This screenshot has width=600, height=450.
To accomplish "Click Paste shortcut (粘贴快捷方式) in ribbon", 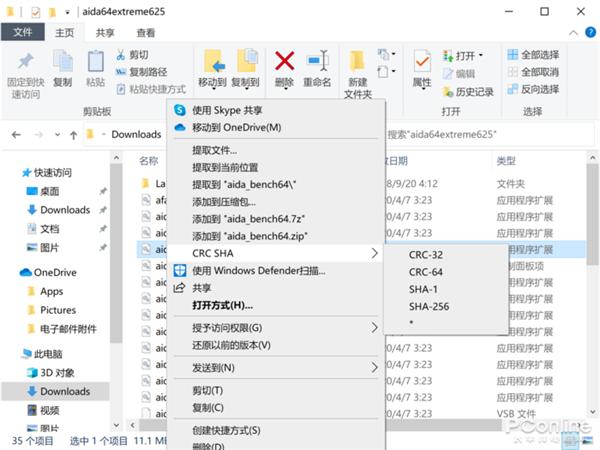I will 151,90.
